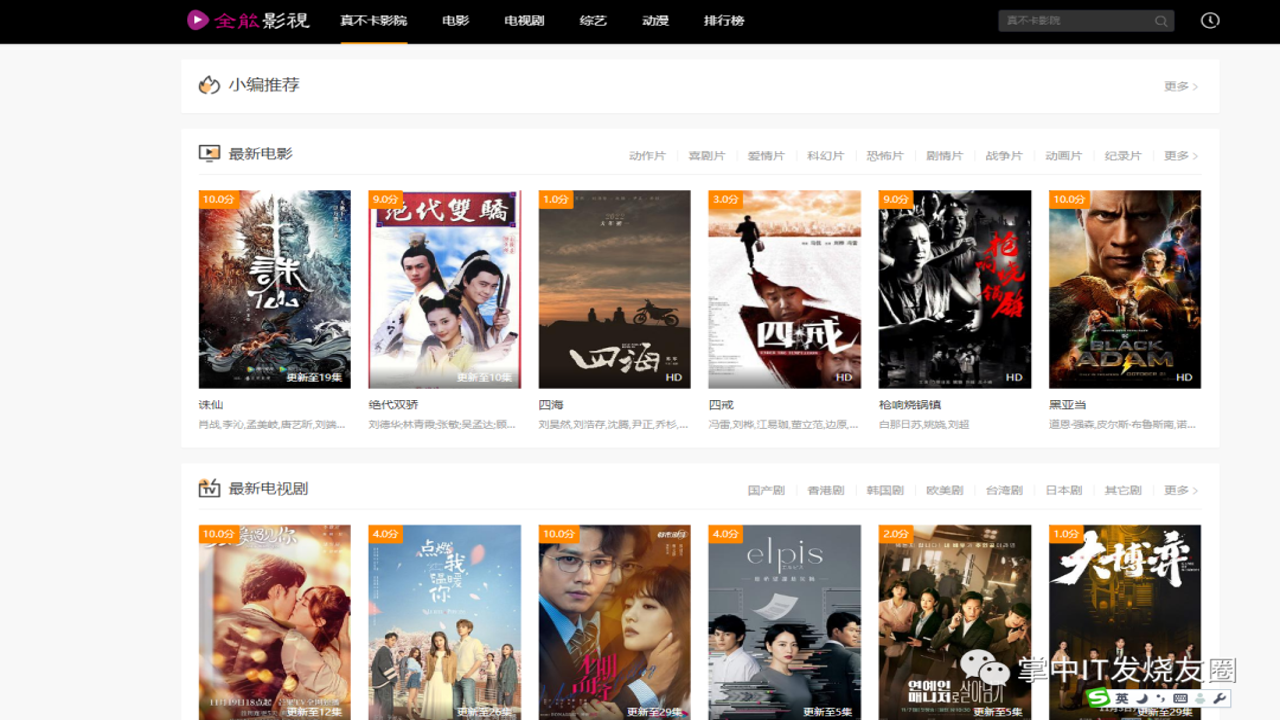Click the IME toolbar wrench settings icon

pyautogui.click(x=1221, y=698)
